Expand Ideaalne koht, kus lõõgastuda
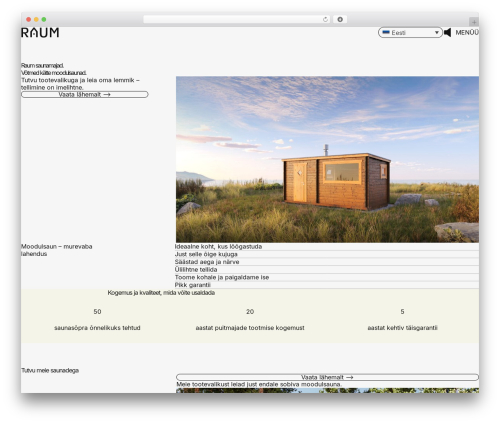This screenshot has height=423, width=500. tap(327, 247)
